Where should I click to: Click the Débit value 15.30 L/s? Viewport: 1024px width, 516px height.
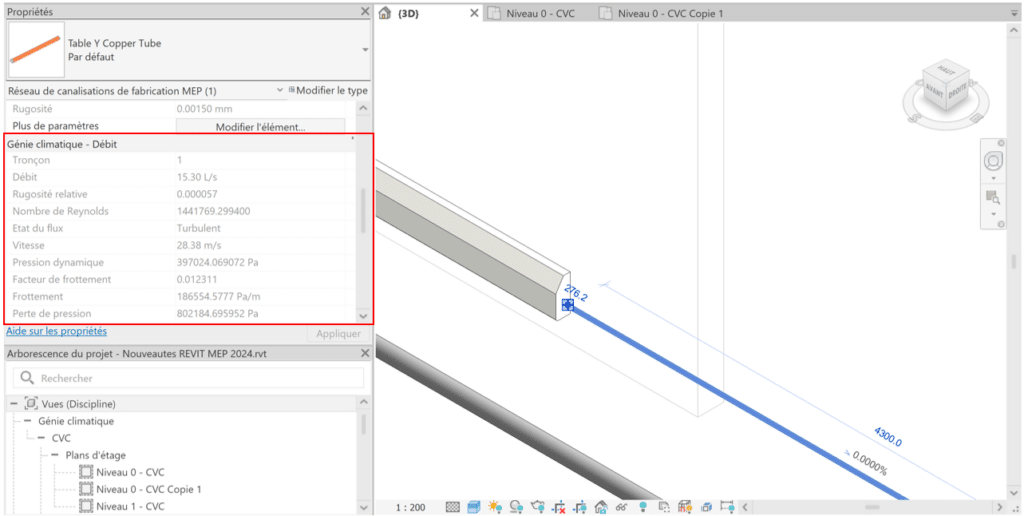coord(199,177)
